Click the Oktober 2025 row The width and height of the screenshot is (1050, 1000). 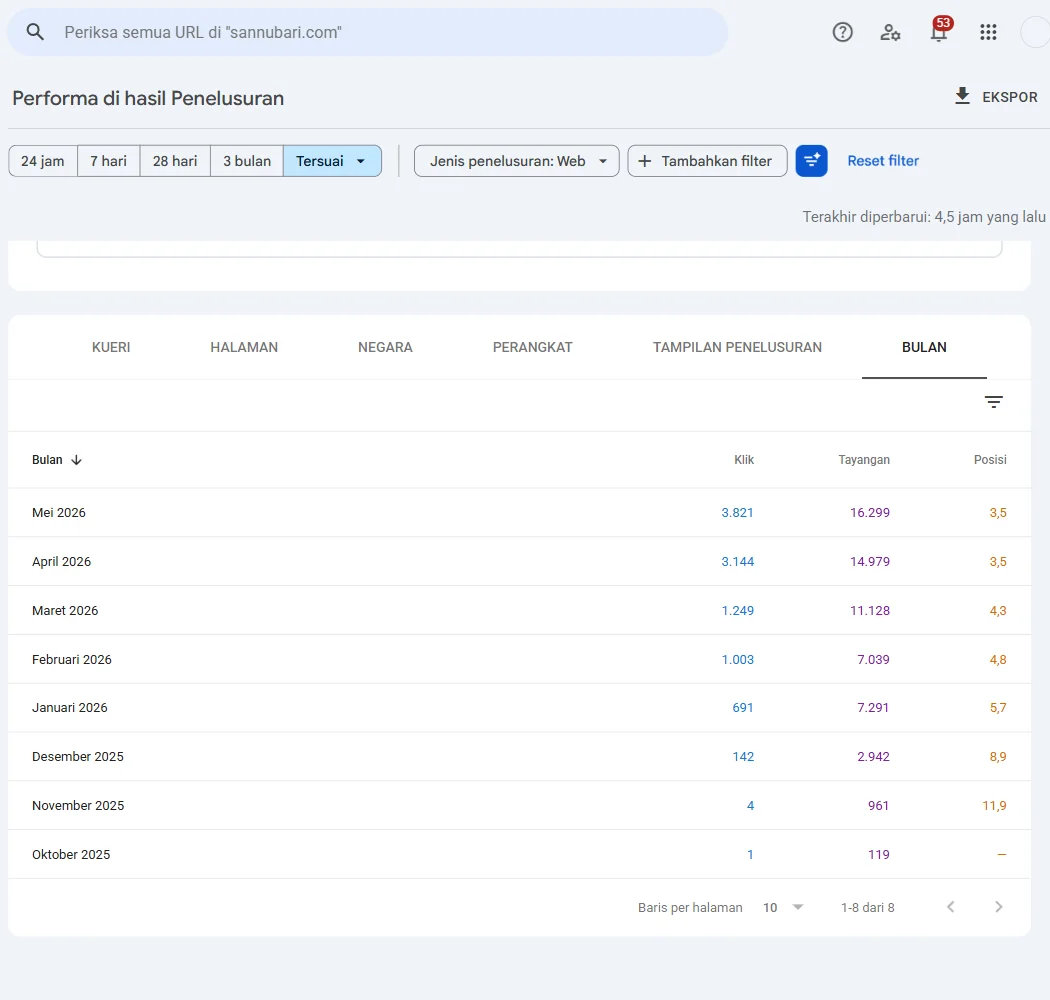pyautogui.click(x=519, y=855)
